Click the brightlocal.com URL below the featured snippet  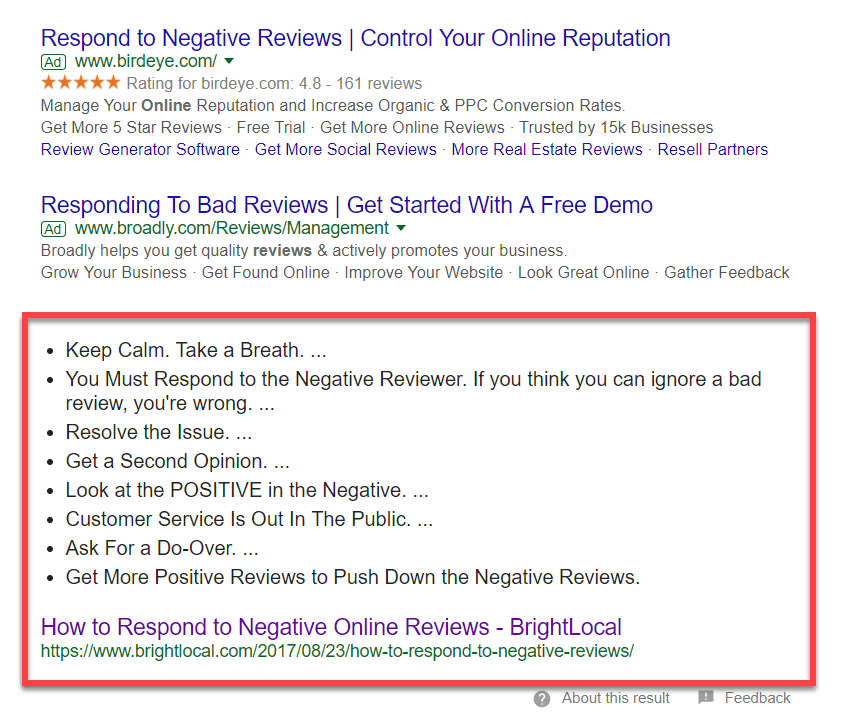click(337, 650)
